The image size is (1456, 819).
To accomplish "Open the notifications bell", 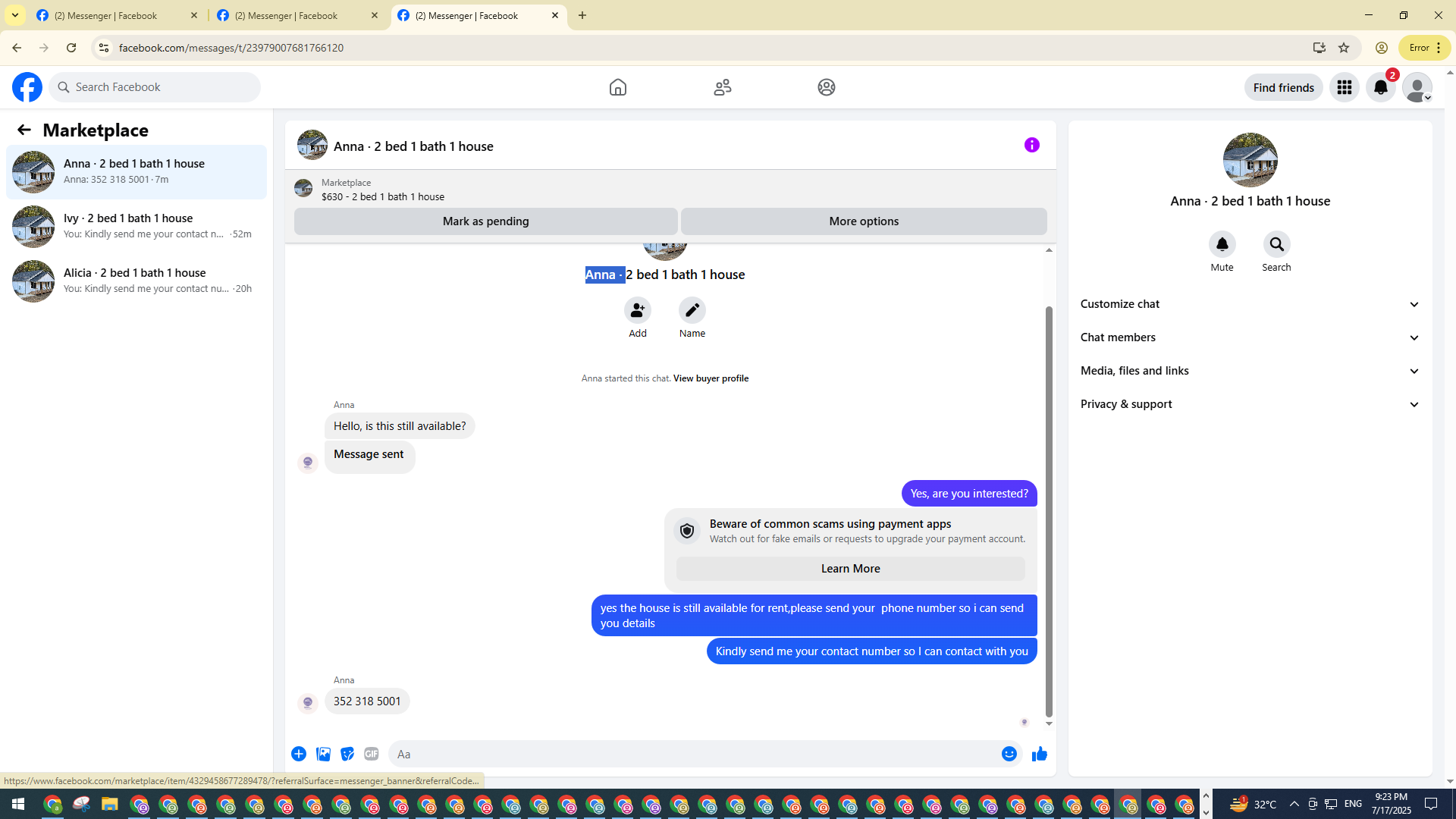I will click(x=1381, y=87).
